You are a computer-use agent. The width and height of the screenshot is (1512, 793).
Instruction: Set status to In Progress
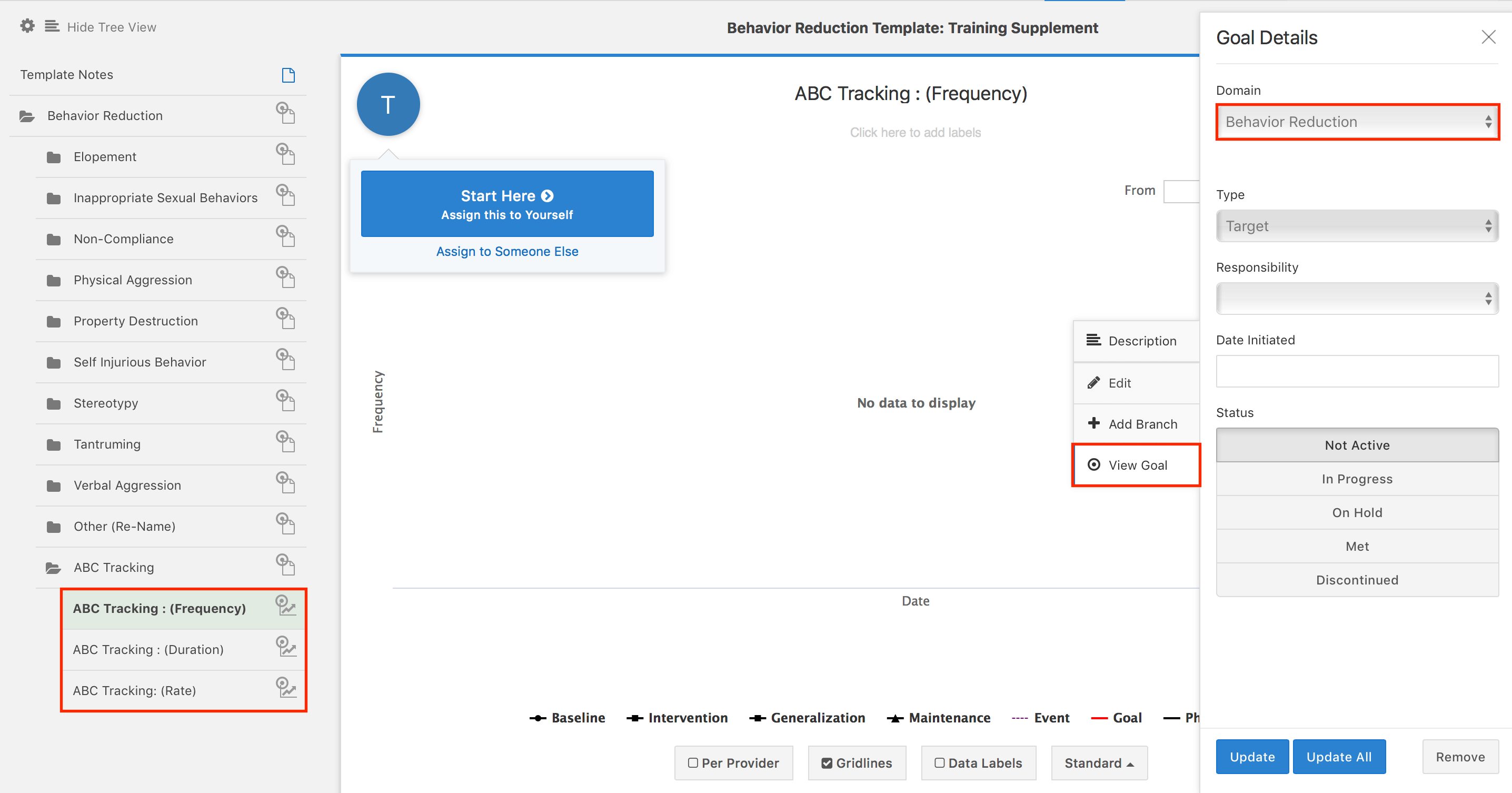click(x=1357, y=479)
